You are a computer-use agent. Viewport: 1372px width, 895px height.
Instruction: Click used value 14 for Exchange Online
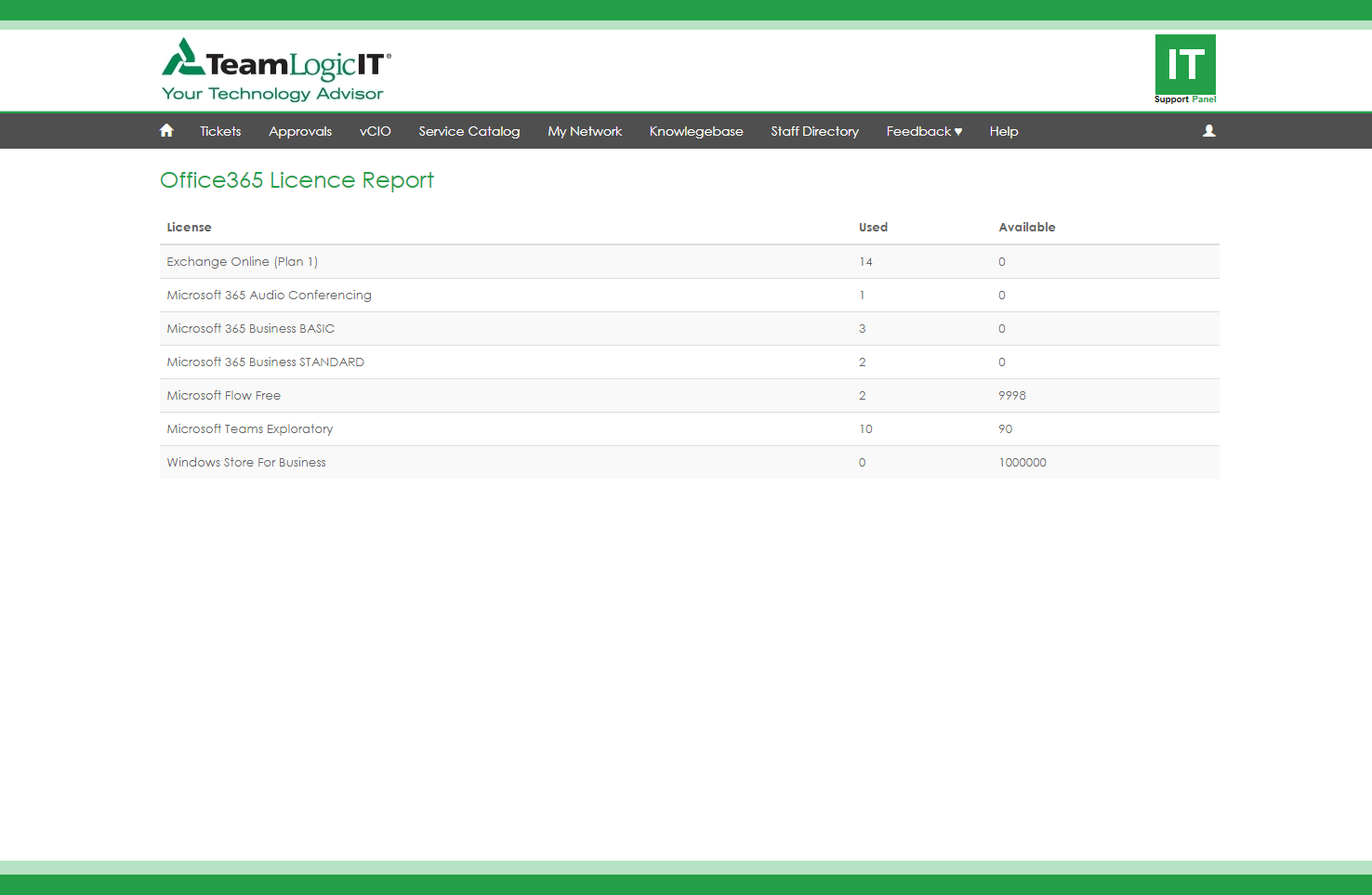click(x=865, y=262)
